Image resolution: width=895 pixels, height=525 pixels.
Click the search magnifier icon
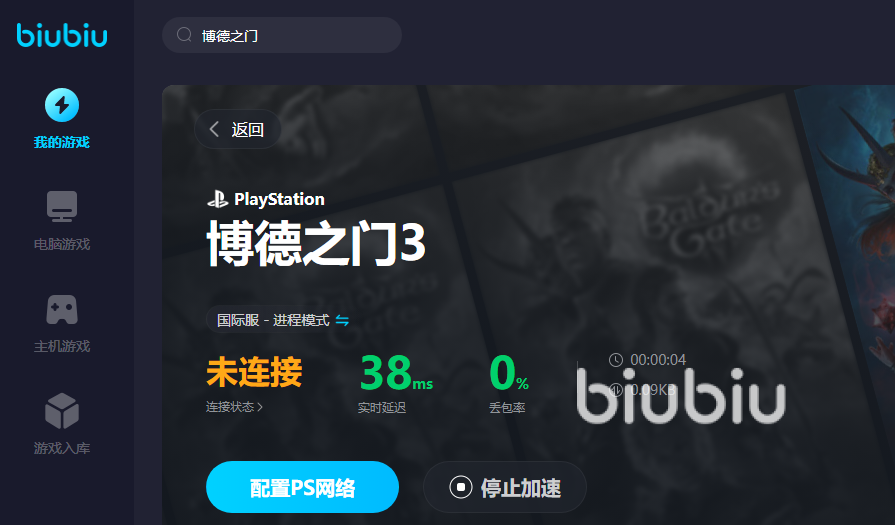click(184, 35)
